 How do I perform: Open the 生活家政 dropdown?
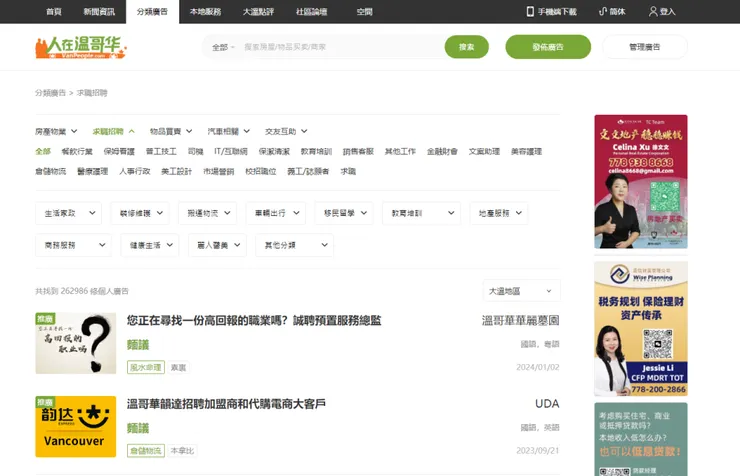(68, 213)
